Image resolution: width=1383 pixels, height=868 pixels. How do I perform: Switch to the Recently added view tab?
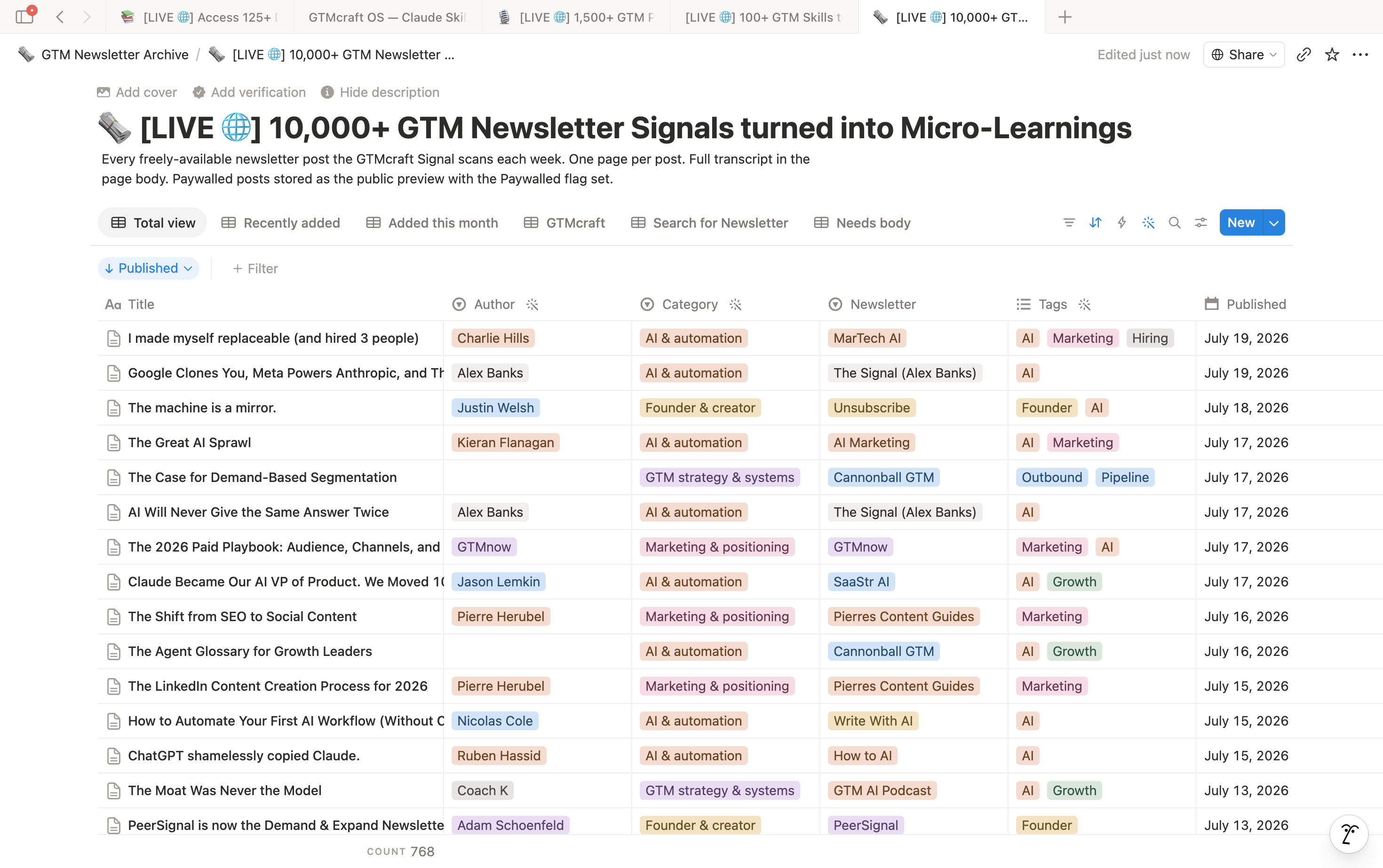tap(281, 223)
